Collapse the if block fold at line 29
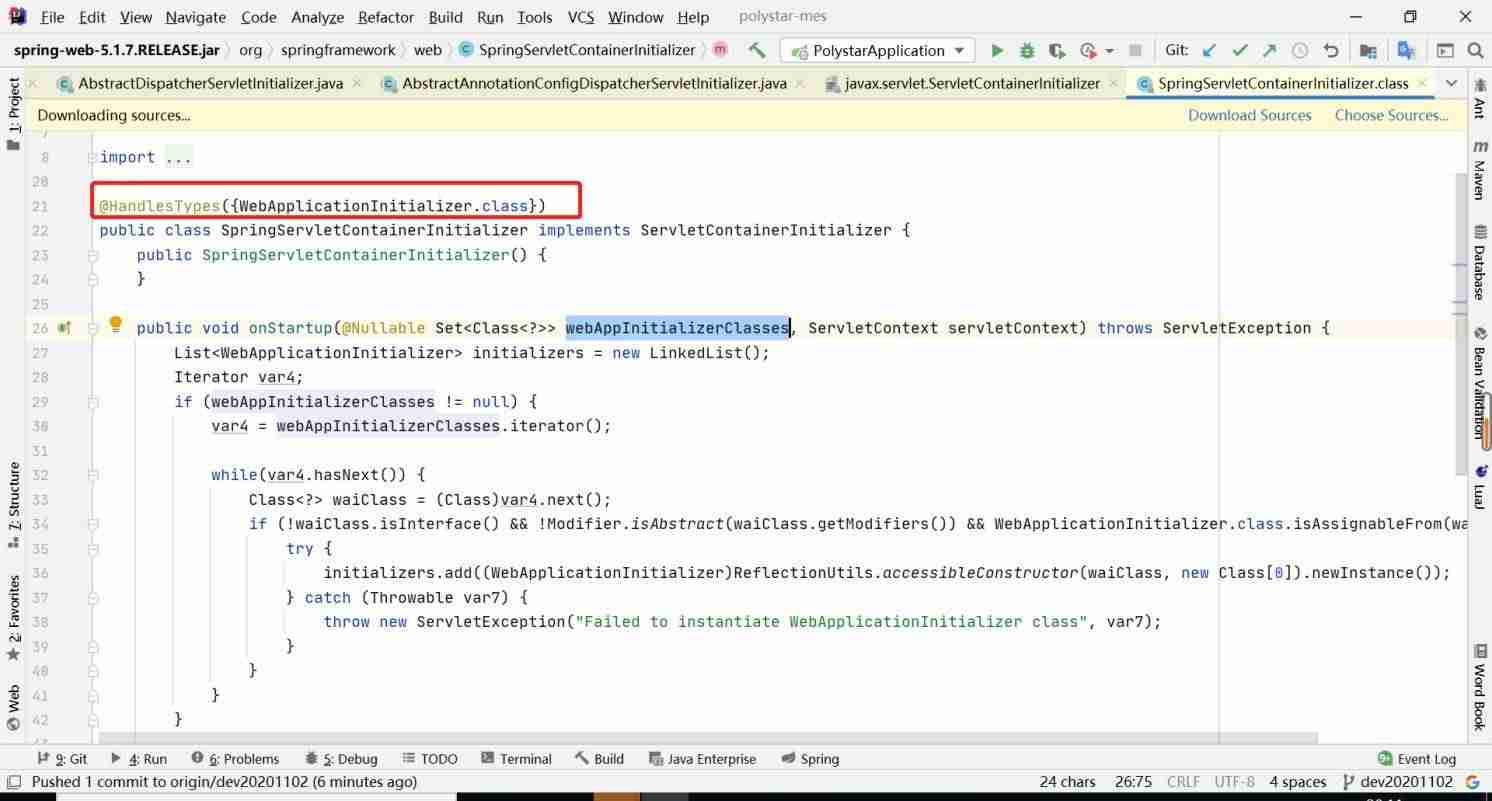1492x801 pixels. [93, 402]
